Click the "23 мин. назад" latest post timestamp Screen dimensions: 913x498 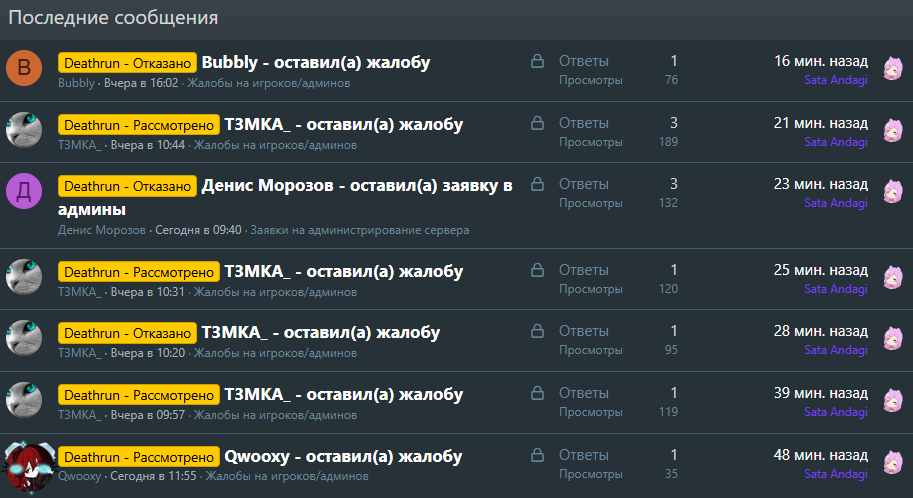[x=820, y=184]
